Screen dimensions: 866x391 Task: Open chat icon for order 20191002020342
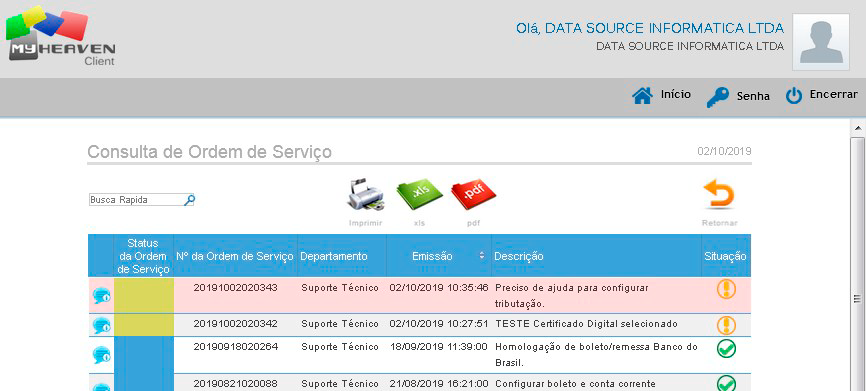coord(102,325)
